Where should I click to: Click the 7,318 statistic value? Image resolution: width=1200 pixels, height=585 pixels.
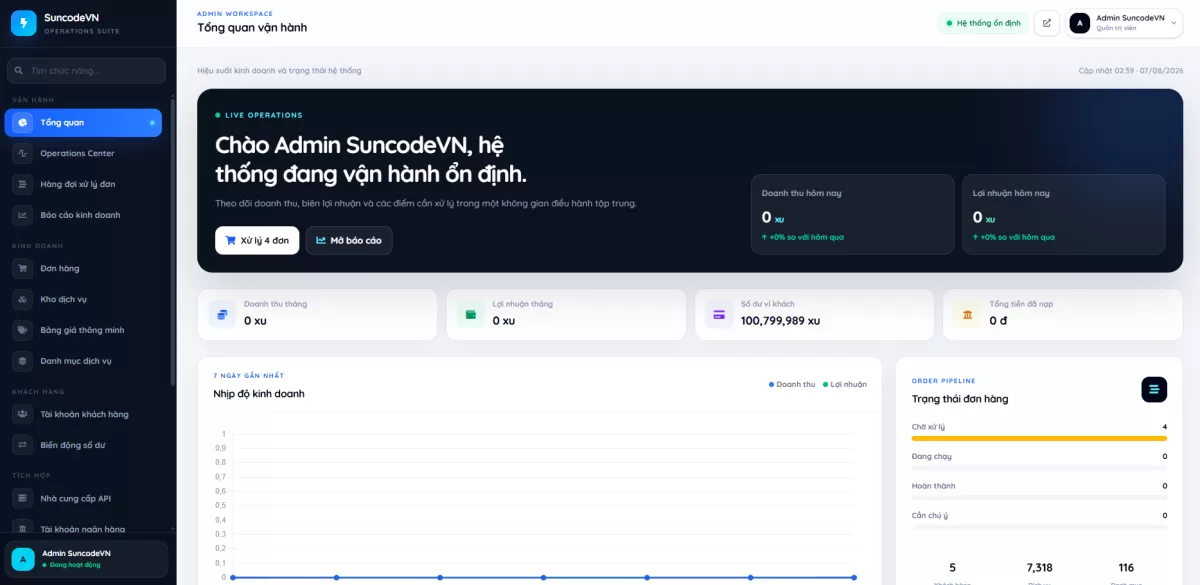tap(1039, 568)
